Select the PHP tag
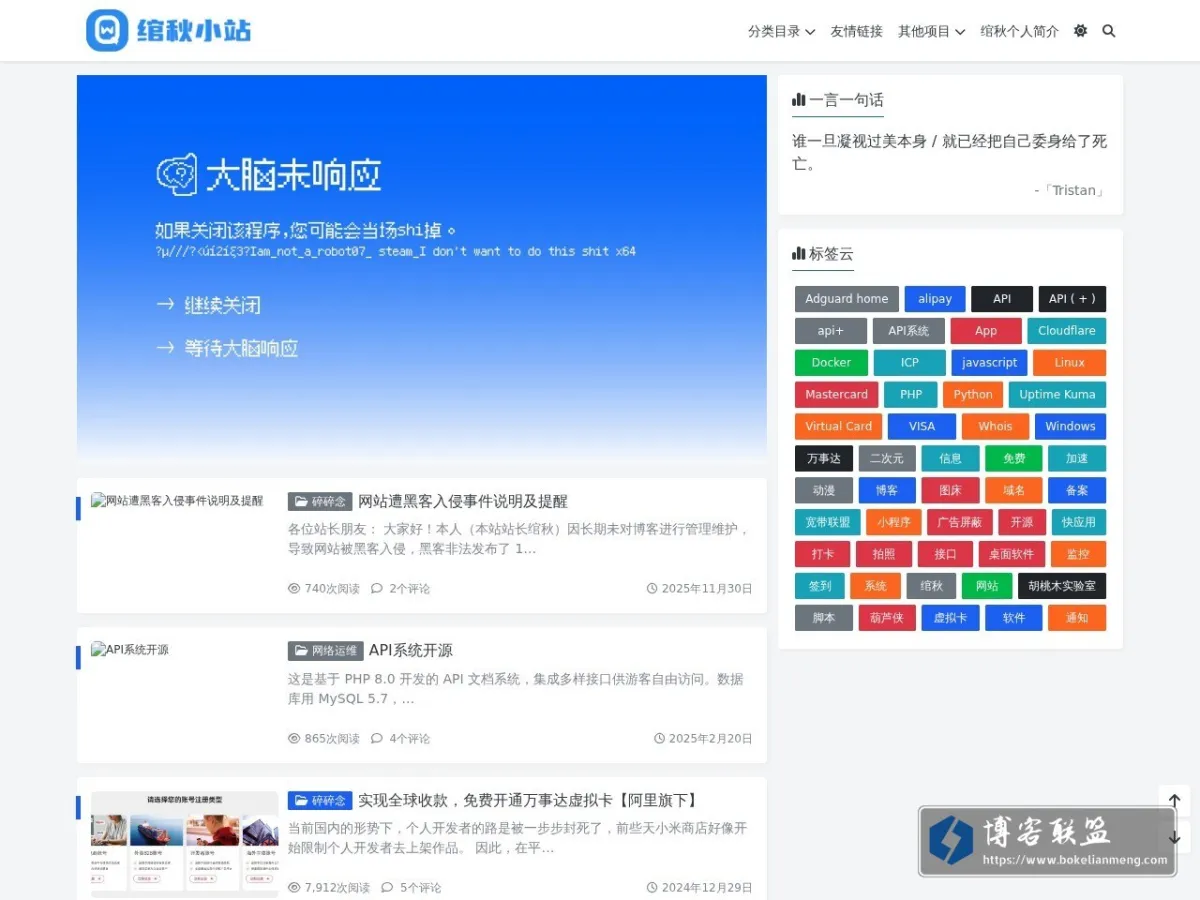Viewport: 1200px width, 900px height. coord(911,395)
